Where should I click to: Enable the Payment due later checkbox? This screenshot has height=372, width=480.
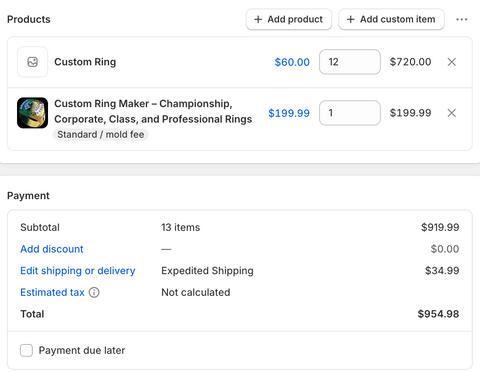point(26,350)
